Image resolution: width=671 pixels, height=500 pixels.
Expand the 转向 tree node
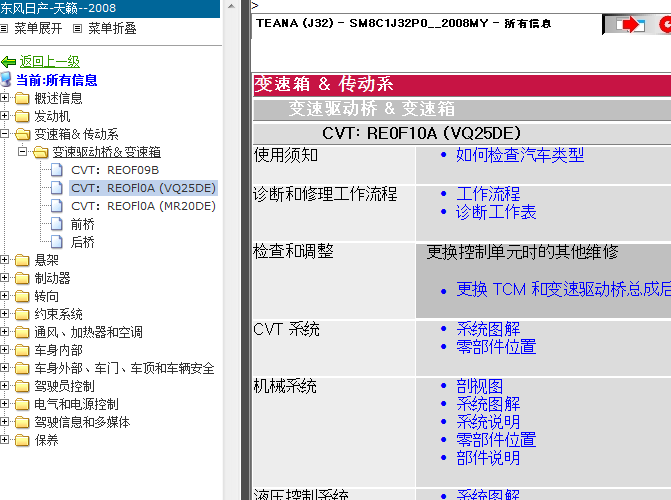(4, 295)
